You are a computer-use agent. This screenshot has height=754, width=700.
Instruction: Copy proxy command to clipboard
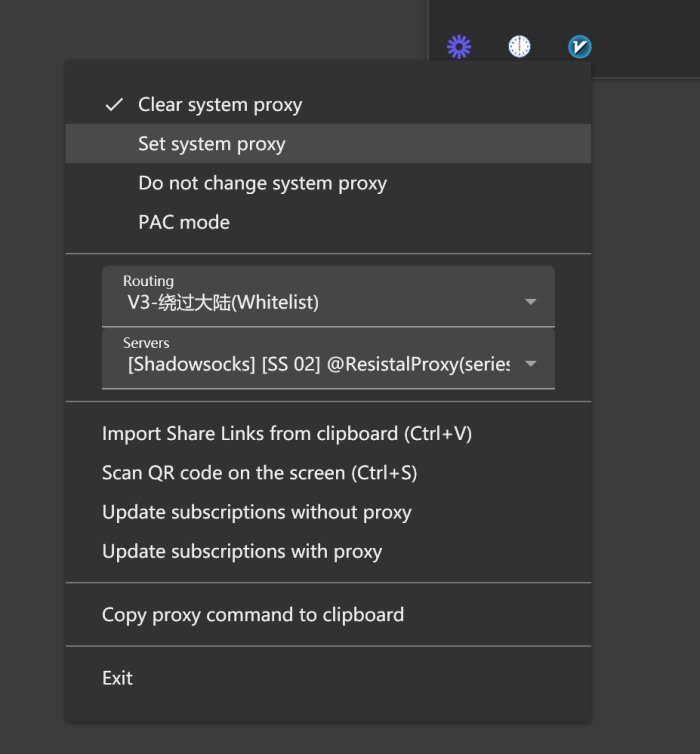(253, 615)
